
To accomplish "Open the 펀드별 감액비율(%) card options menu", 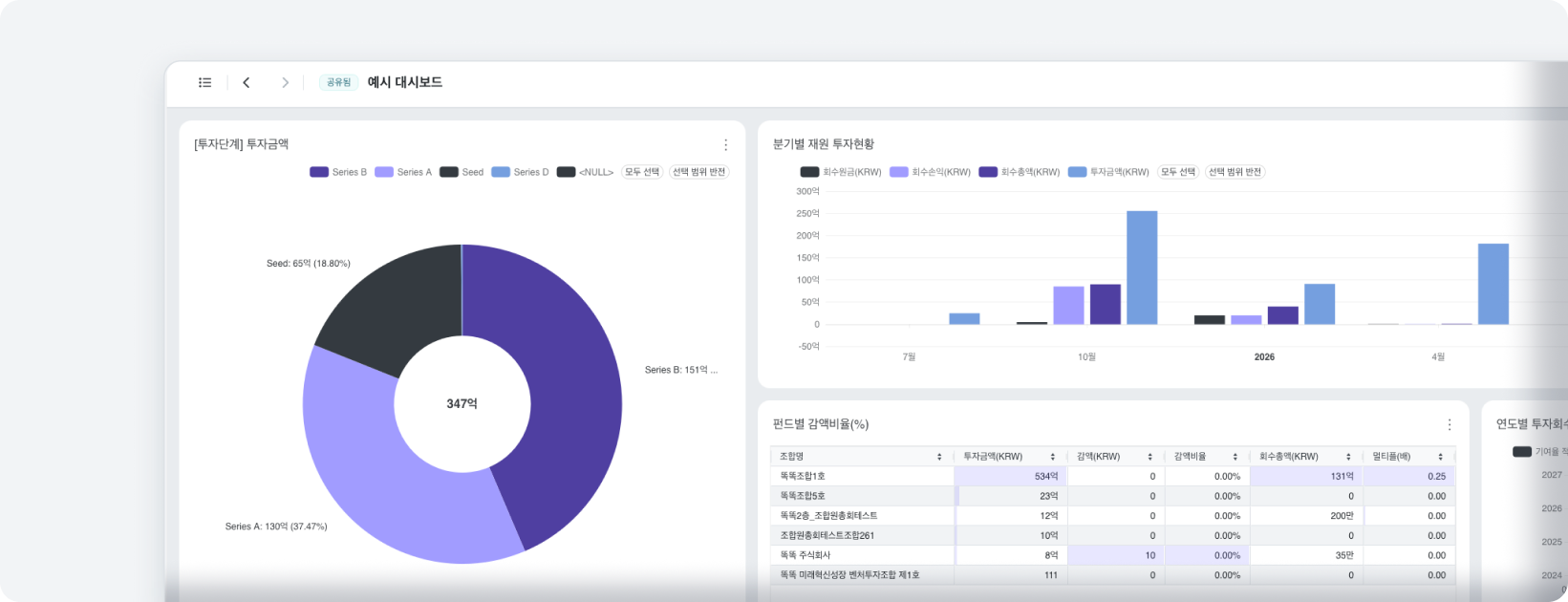I will point(1449,424).
